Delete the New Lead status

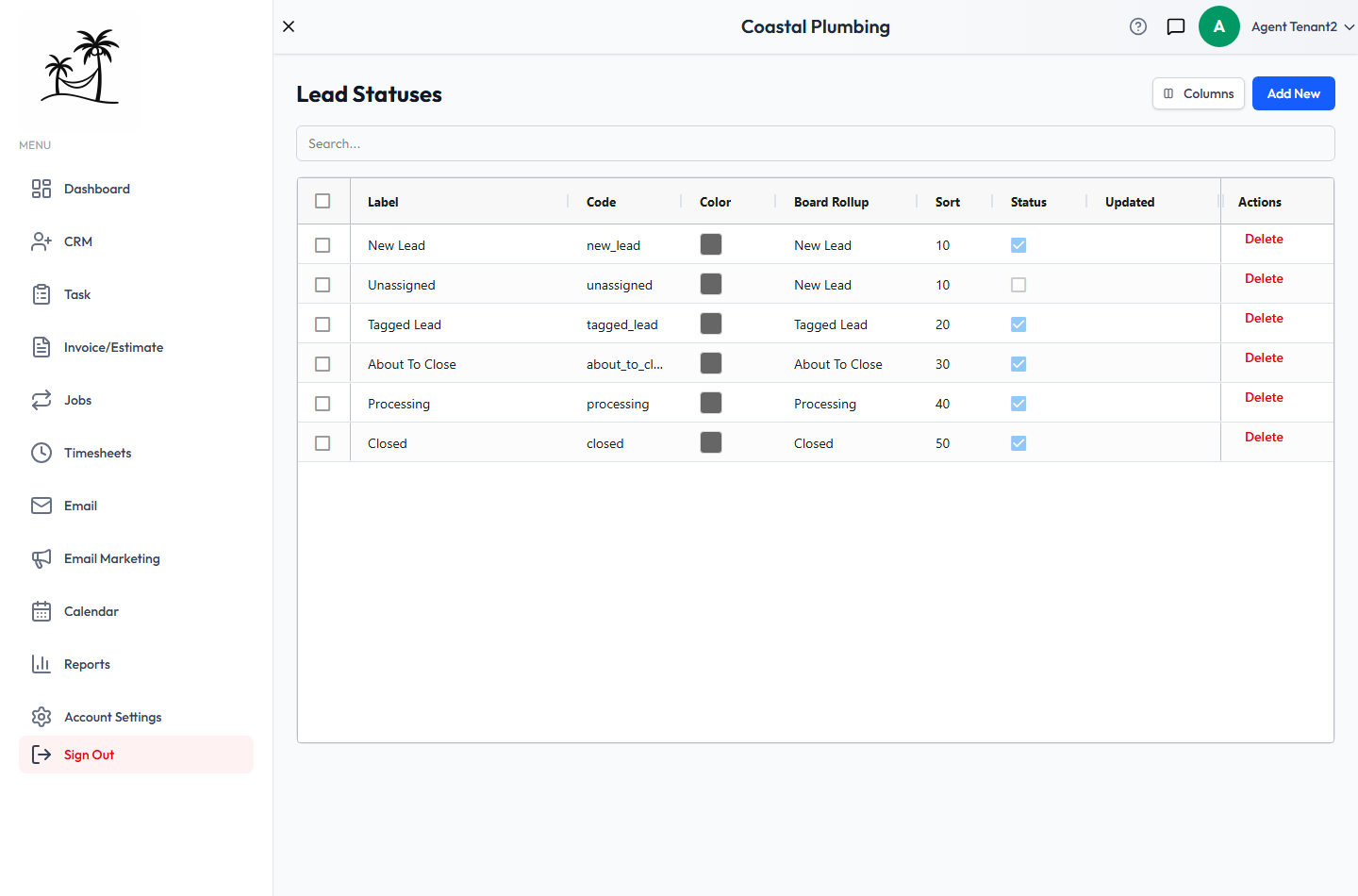pyautogui.click(x=1264, y=239)
